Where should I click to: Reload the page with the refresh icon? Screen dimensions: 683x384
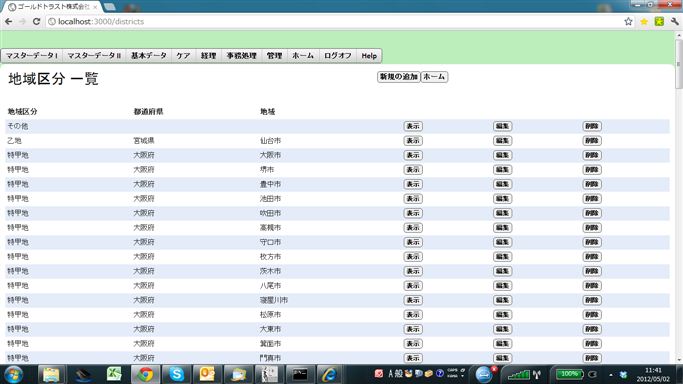37,21
